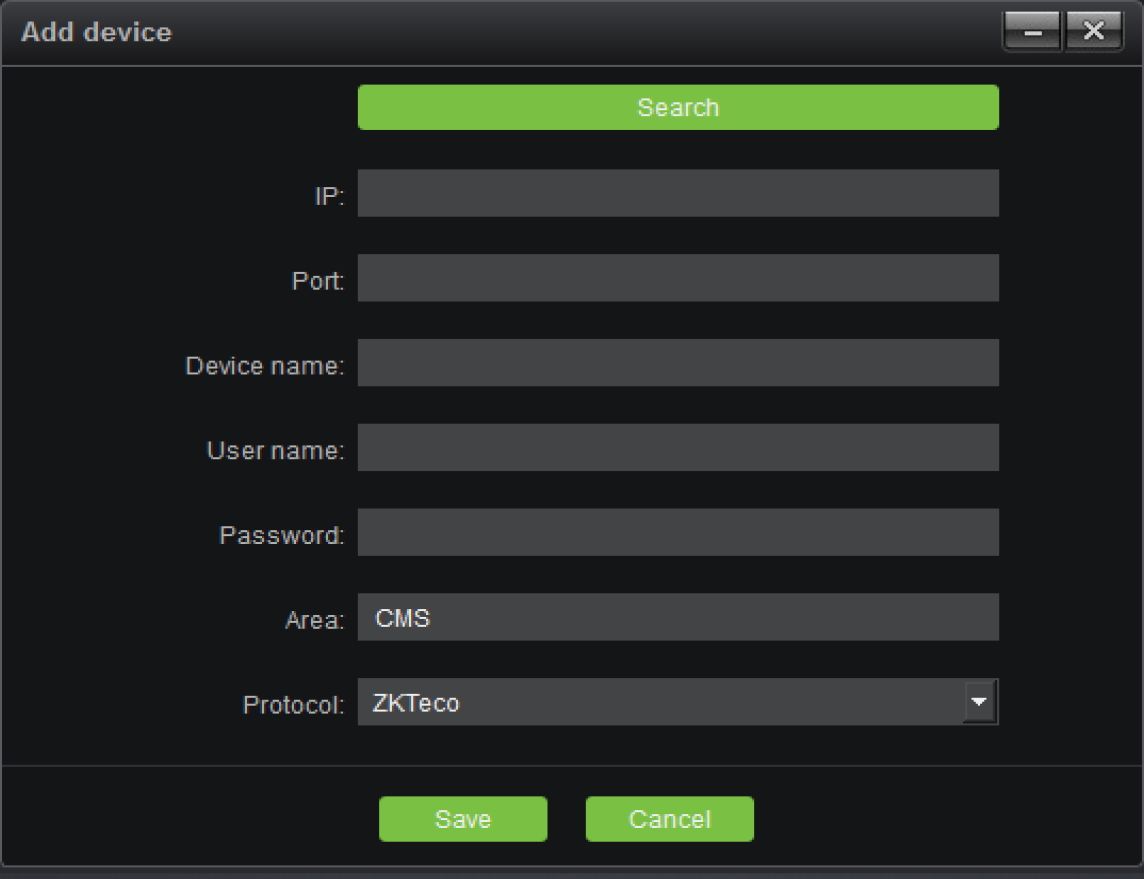Select the Device name text box
Viewport: 1144px width, 879px height.
[678, 363]
